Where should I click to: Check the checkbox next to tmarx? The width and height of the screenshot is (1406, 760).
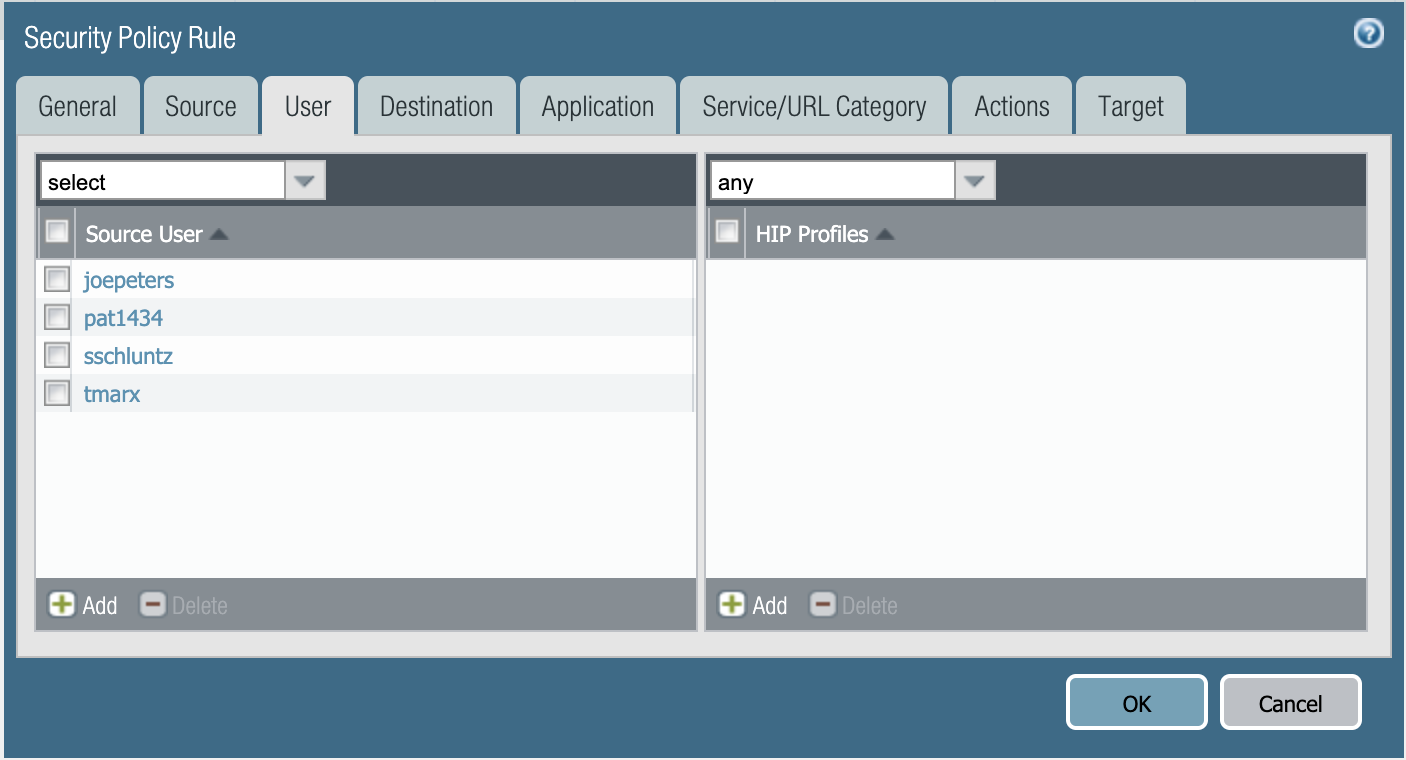pyautogui.click(x=56, y=393)
